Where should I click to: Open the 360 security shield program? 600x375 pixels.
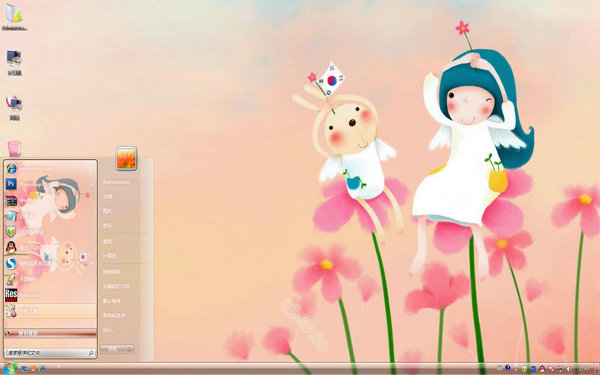(50, 232)
